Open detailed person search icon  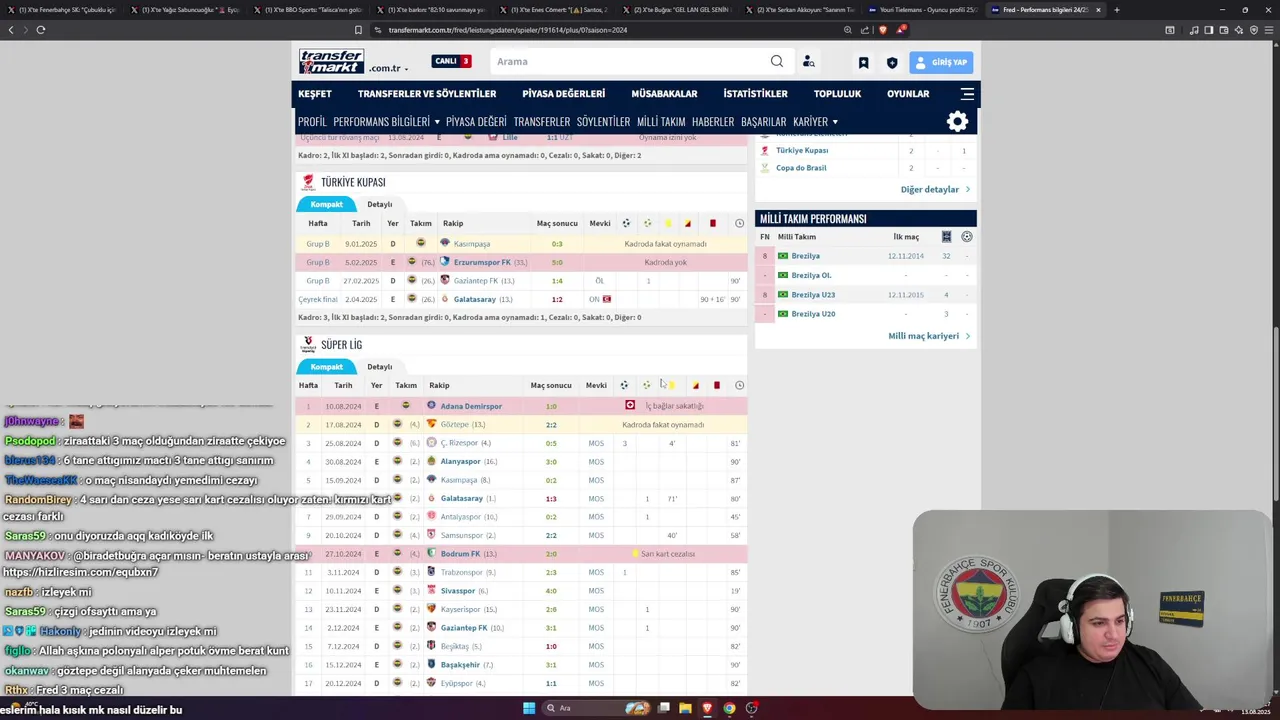click(809, 62)
